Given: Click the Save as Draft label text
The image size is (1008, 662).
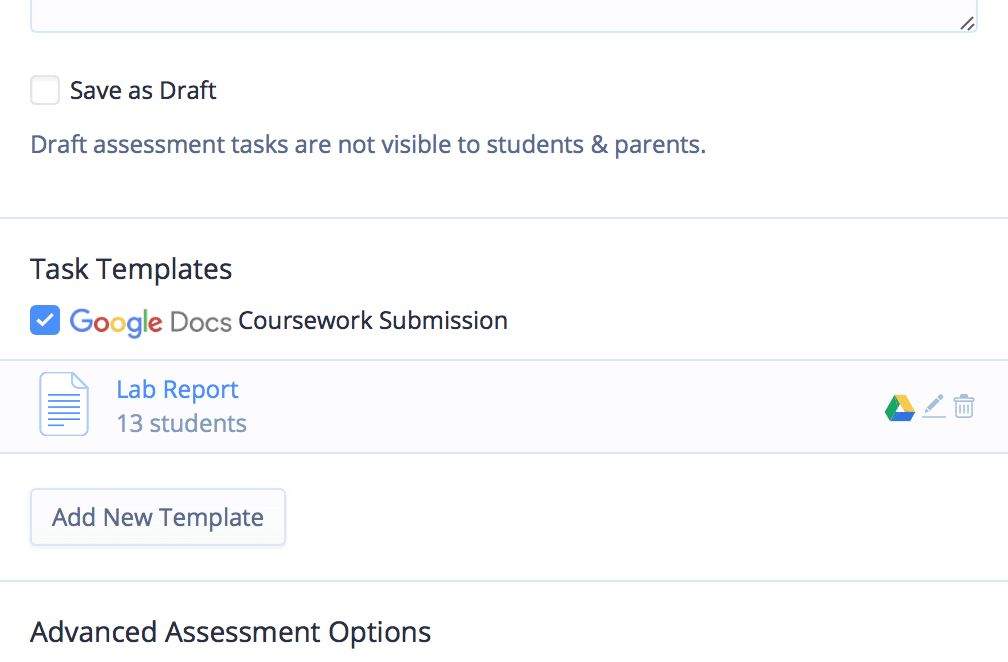Looking at the screenshot, I should (143, 91).
